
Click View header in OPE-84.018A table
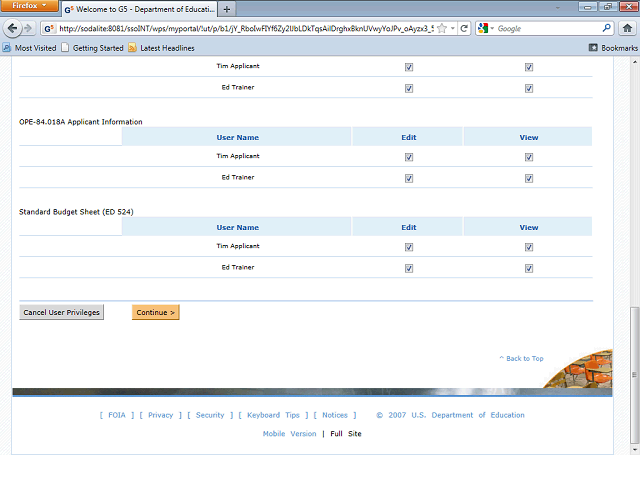click(529, 138)
